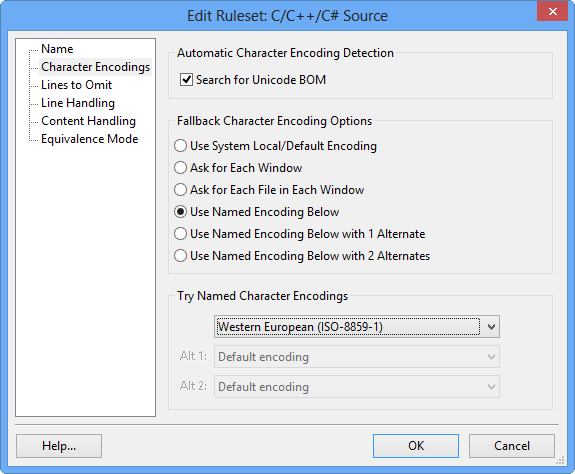Image resolution: width=575 pixels, height=474 pixels.
Task: Open Content Handling settings
Action: (x=88, y=121)
